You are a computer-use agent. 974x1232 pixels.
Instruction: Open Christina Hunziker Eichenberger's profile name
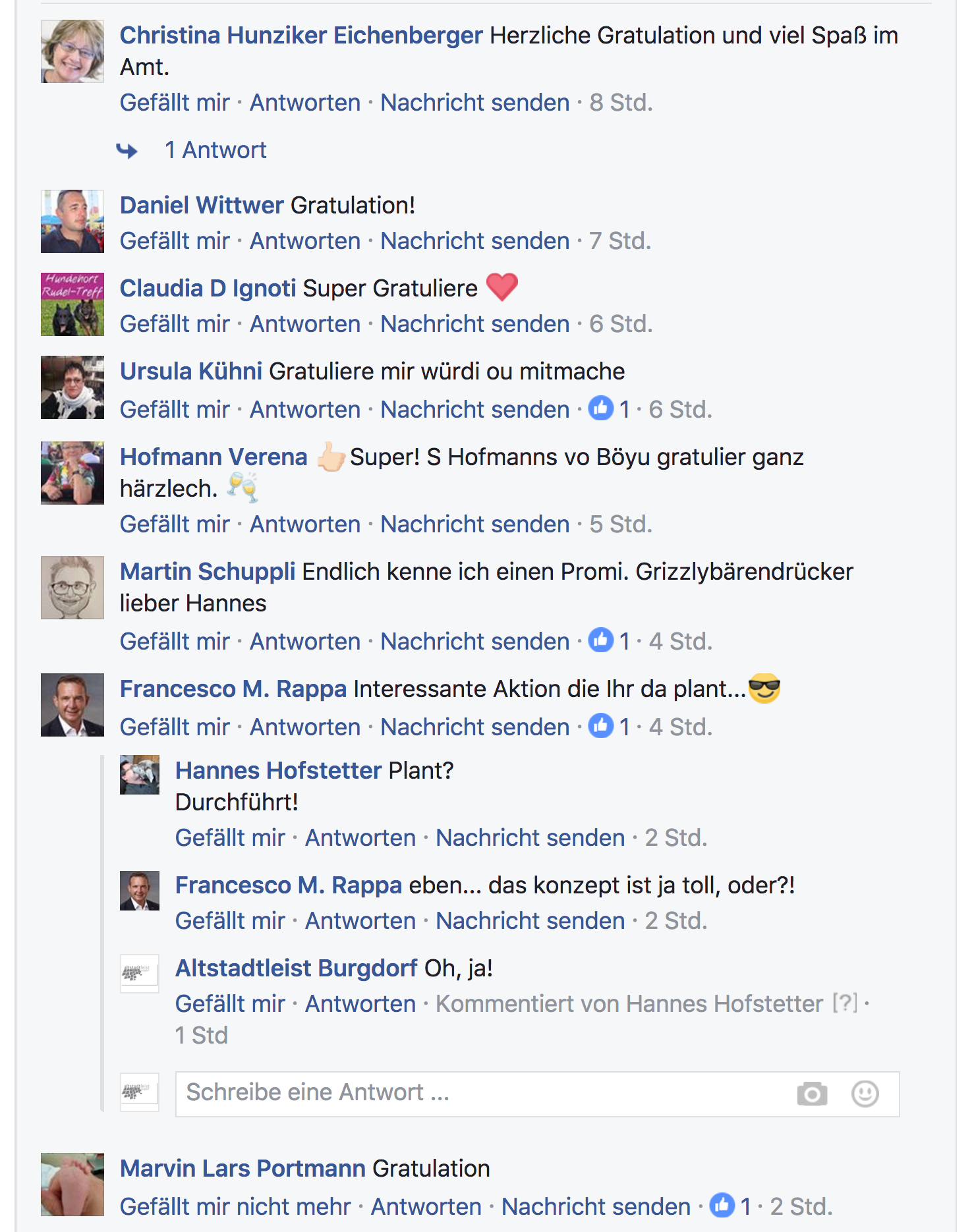(x=301, y=36)
